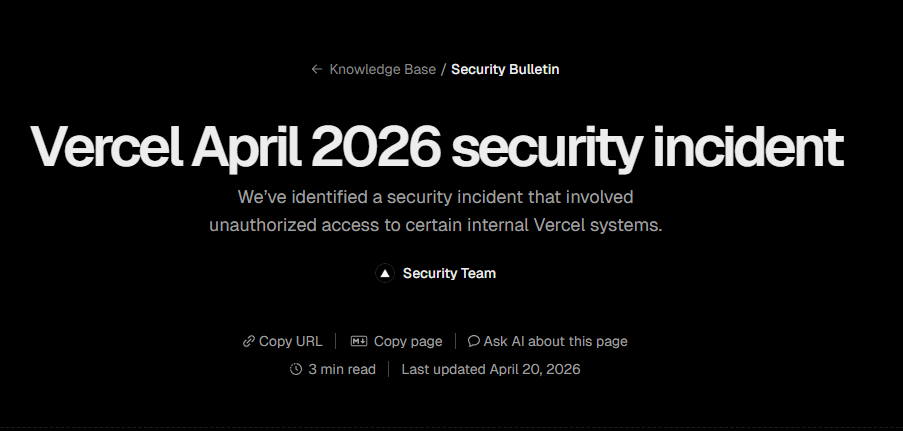Image resolution: width=903 pixels, height=431 pixels.
Task: Click the Last updated April 20, 2026 date
Action: point(490,369)
